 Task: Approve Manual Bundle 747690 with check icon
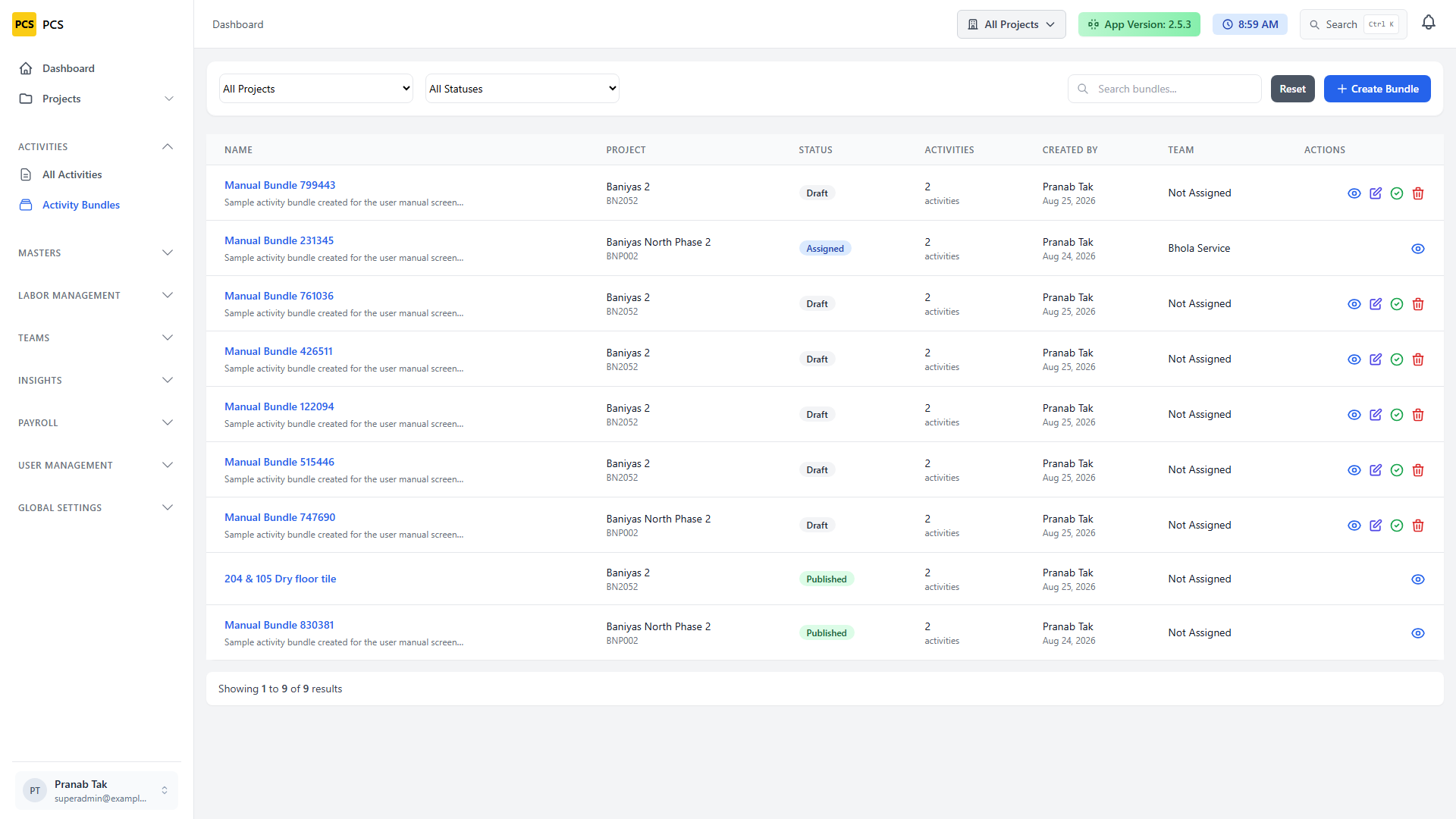(x=1397, y=526)
